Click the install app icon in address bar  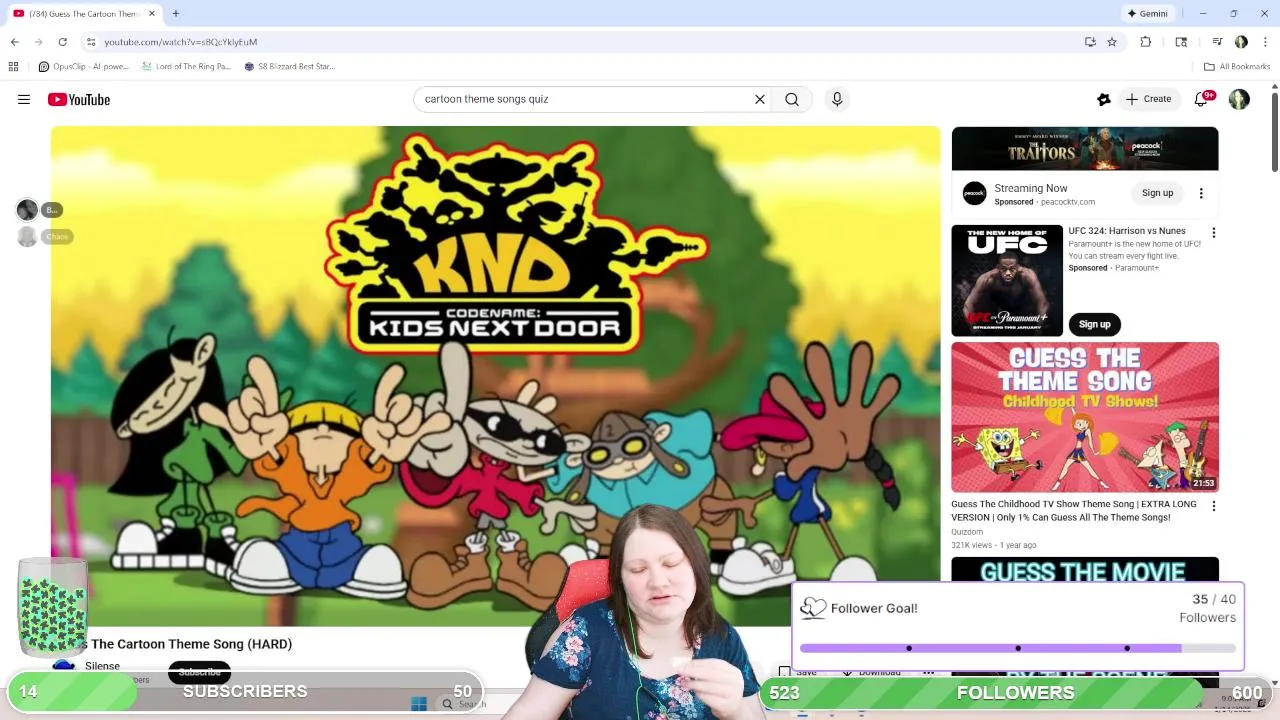point(1090,42)
